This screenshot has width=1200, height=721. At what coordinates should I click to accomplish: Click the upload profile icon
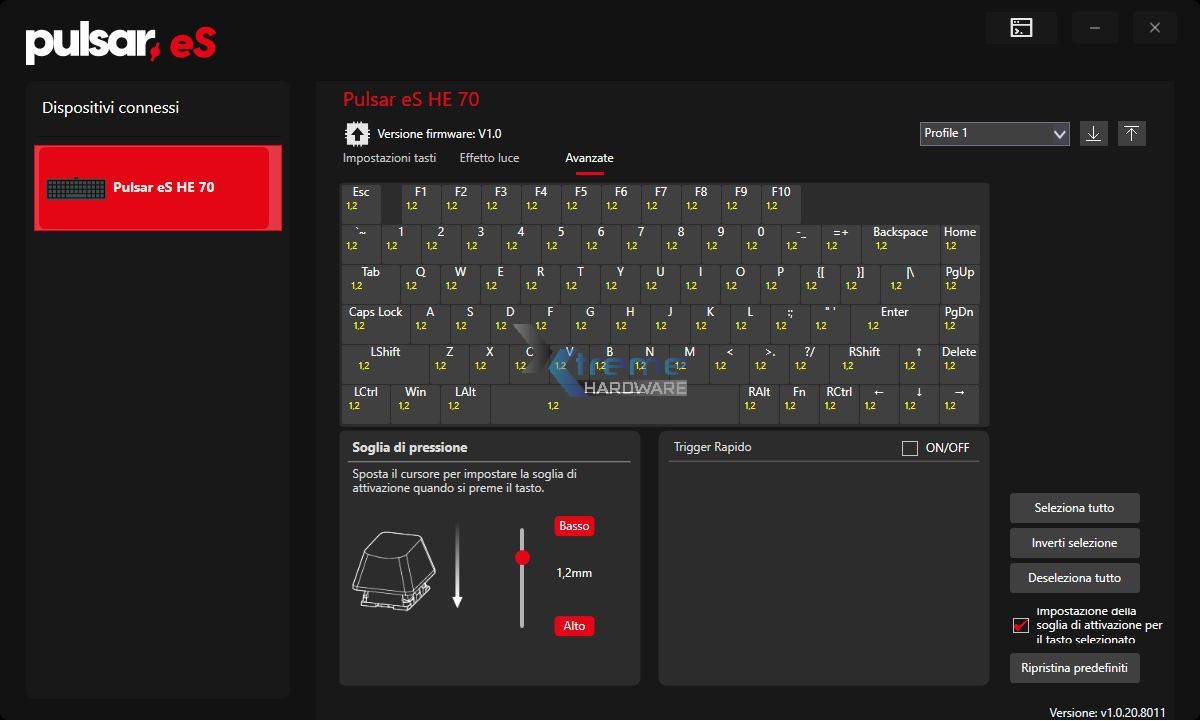[x=1131, y=133]
